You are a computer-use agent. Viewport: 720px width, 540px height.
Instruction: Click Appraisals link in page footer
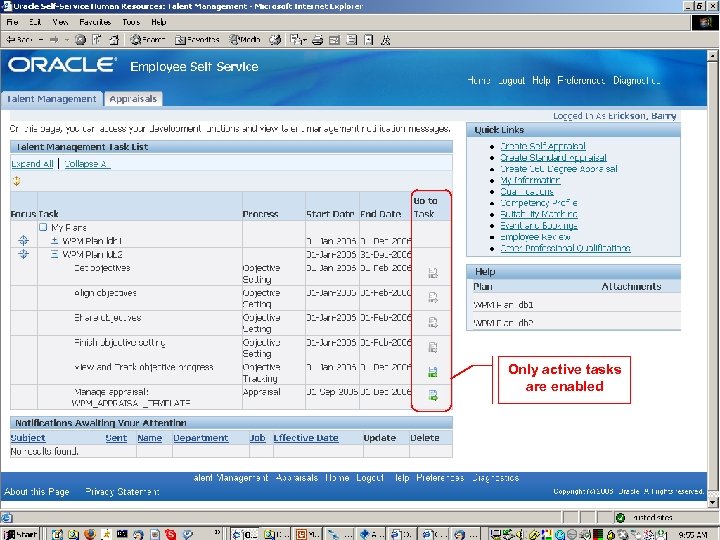click(x=297, y=478)
